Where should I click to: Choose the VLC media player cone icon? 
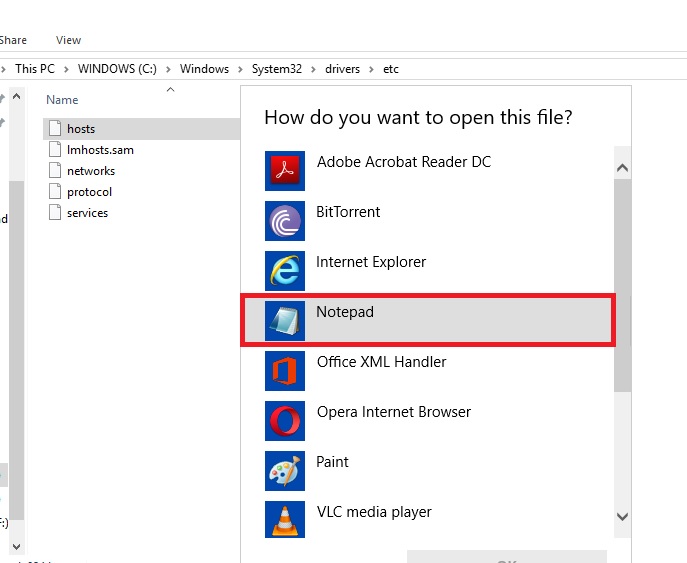(x=285, y=520)
